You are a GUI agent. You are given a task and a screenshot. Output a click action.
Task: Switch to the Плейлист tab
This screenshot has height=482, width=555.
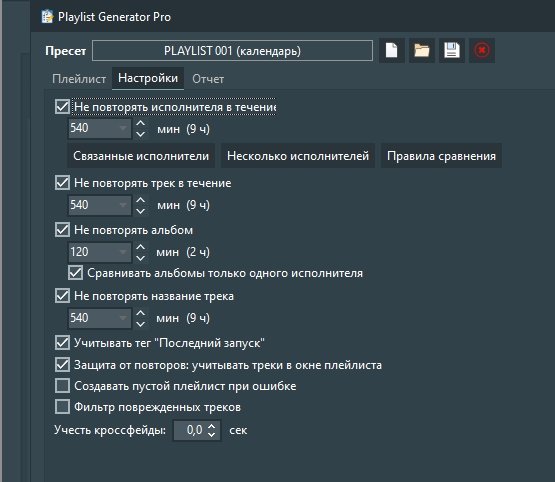click(79, 79)
